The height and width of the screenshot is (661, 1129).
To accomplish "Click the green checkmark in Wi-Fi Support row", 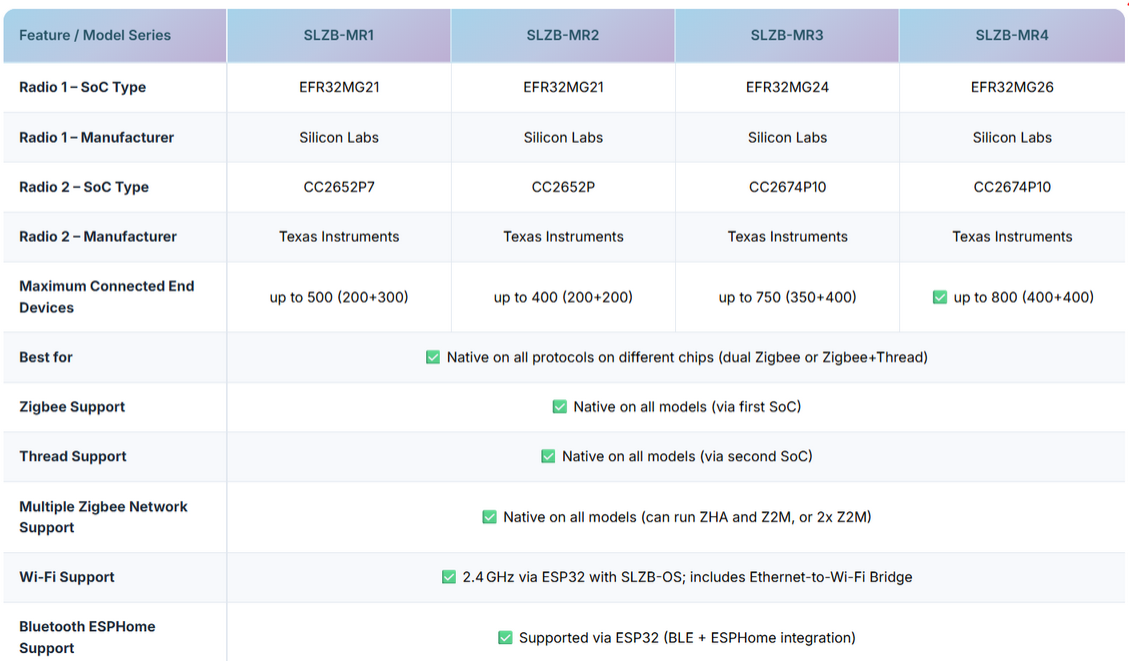I will click(x=449, y=577).
